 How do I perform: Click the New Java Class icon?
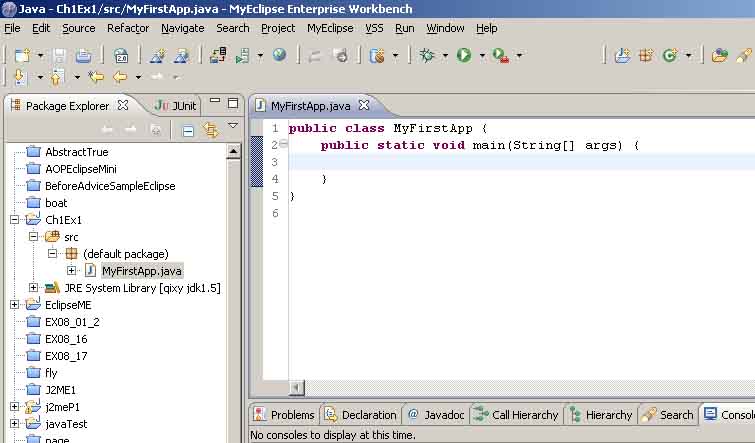[x=670, y=55]
